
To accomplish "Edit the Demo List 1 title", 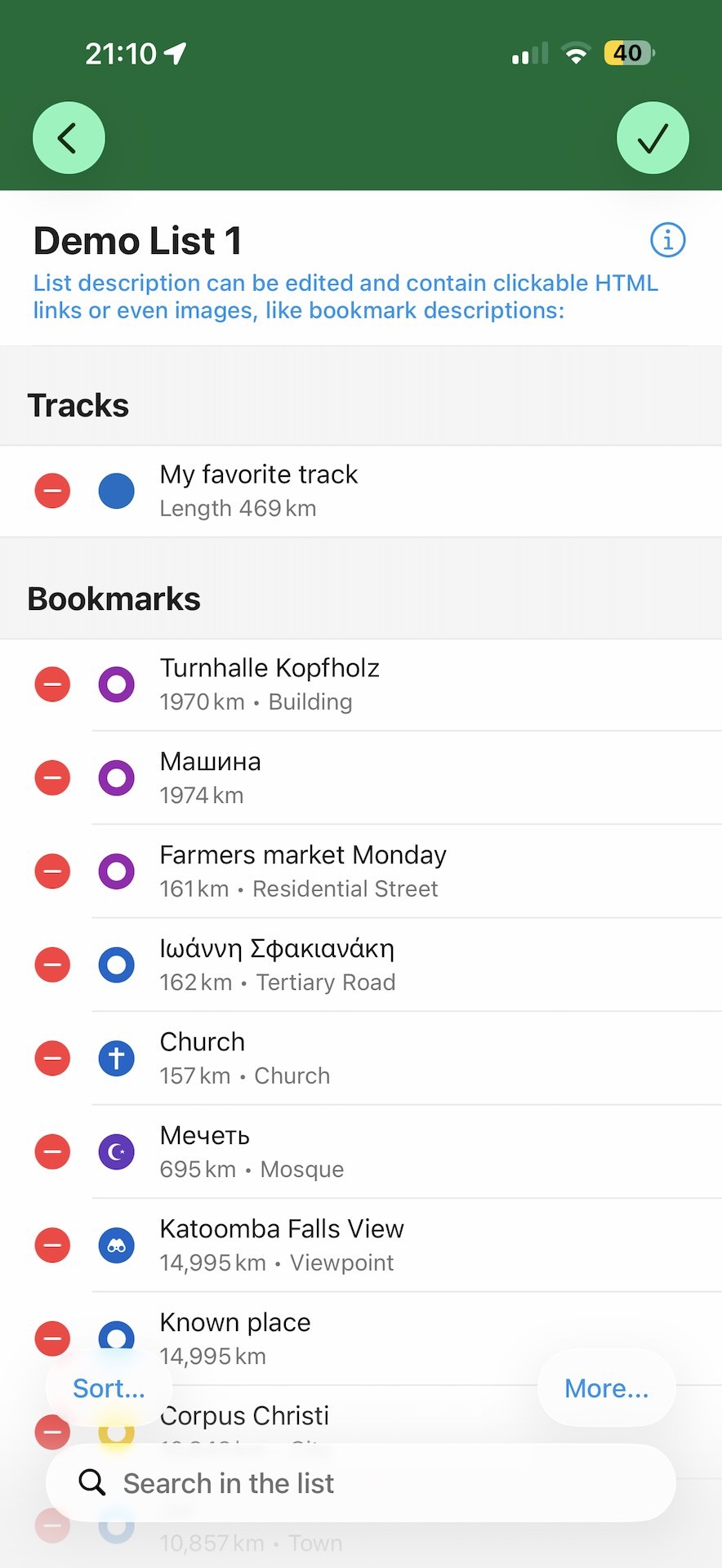I will pyautogui.click(x=138, y=241).
